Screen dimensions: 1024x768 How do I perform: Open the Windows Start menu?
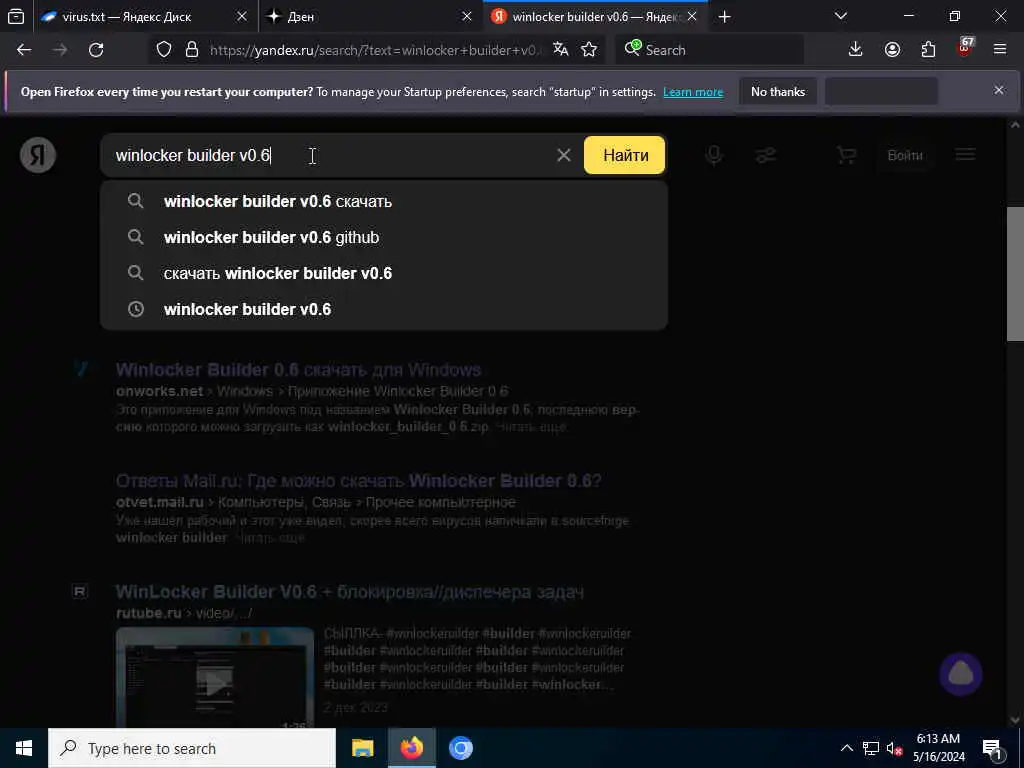tap(24, 748)
